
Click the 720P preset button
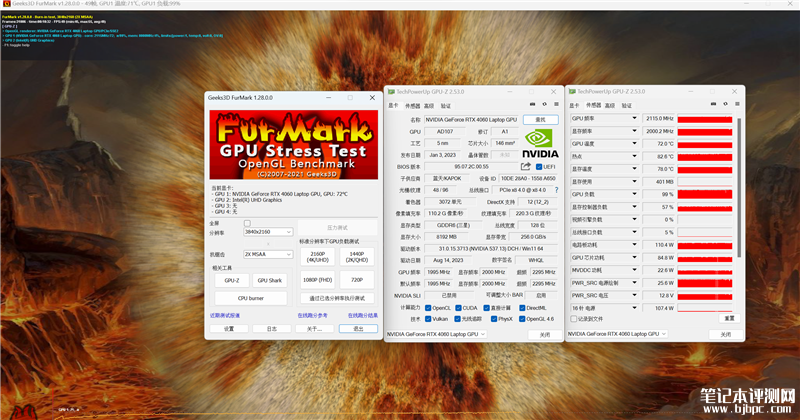pos(357,280)
